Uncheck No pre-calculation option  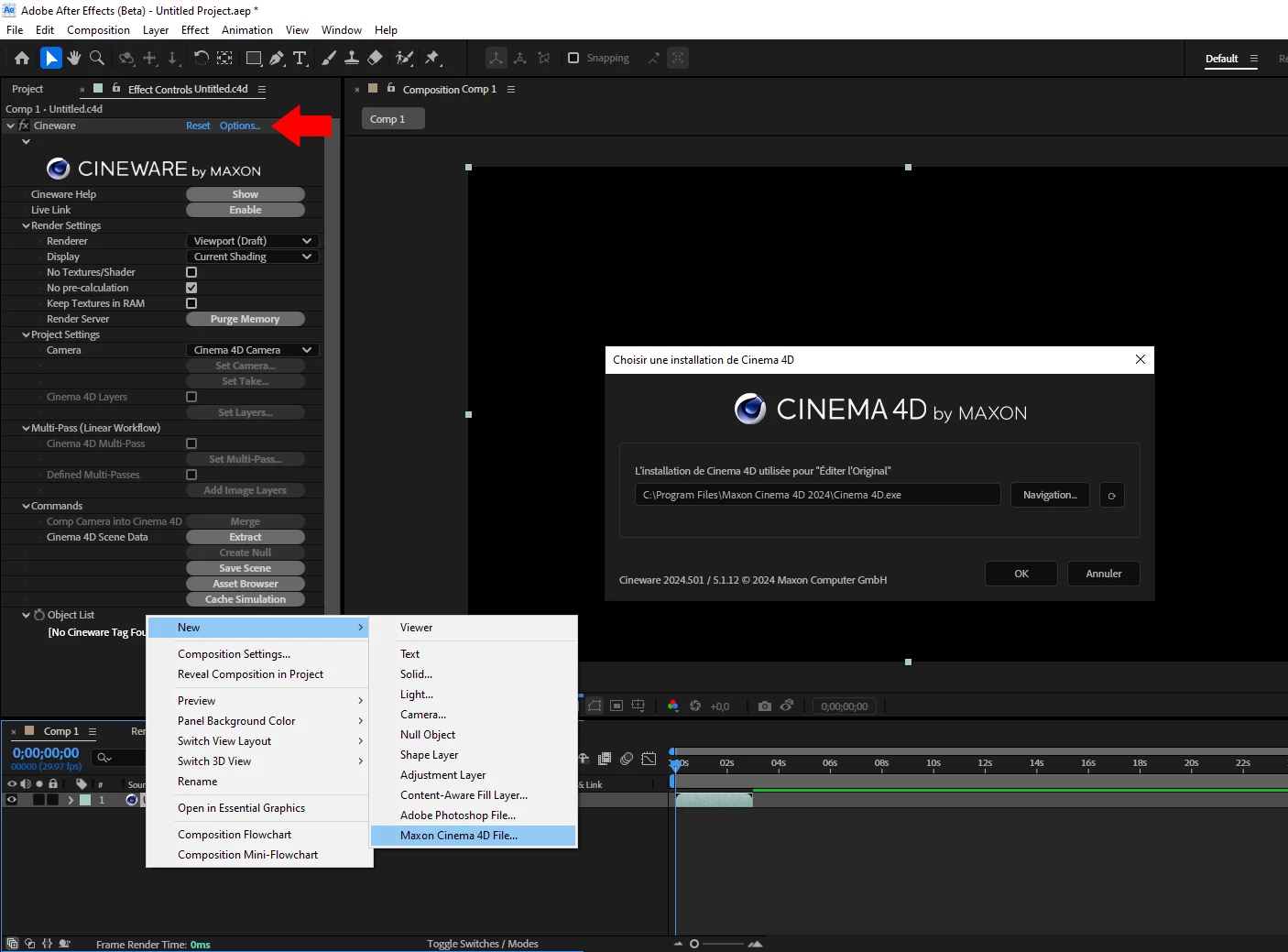pyautogui.click(x=191, y=288)
